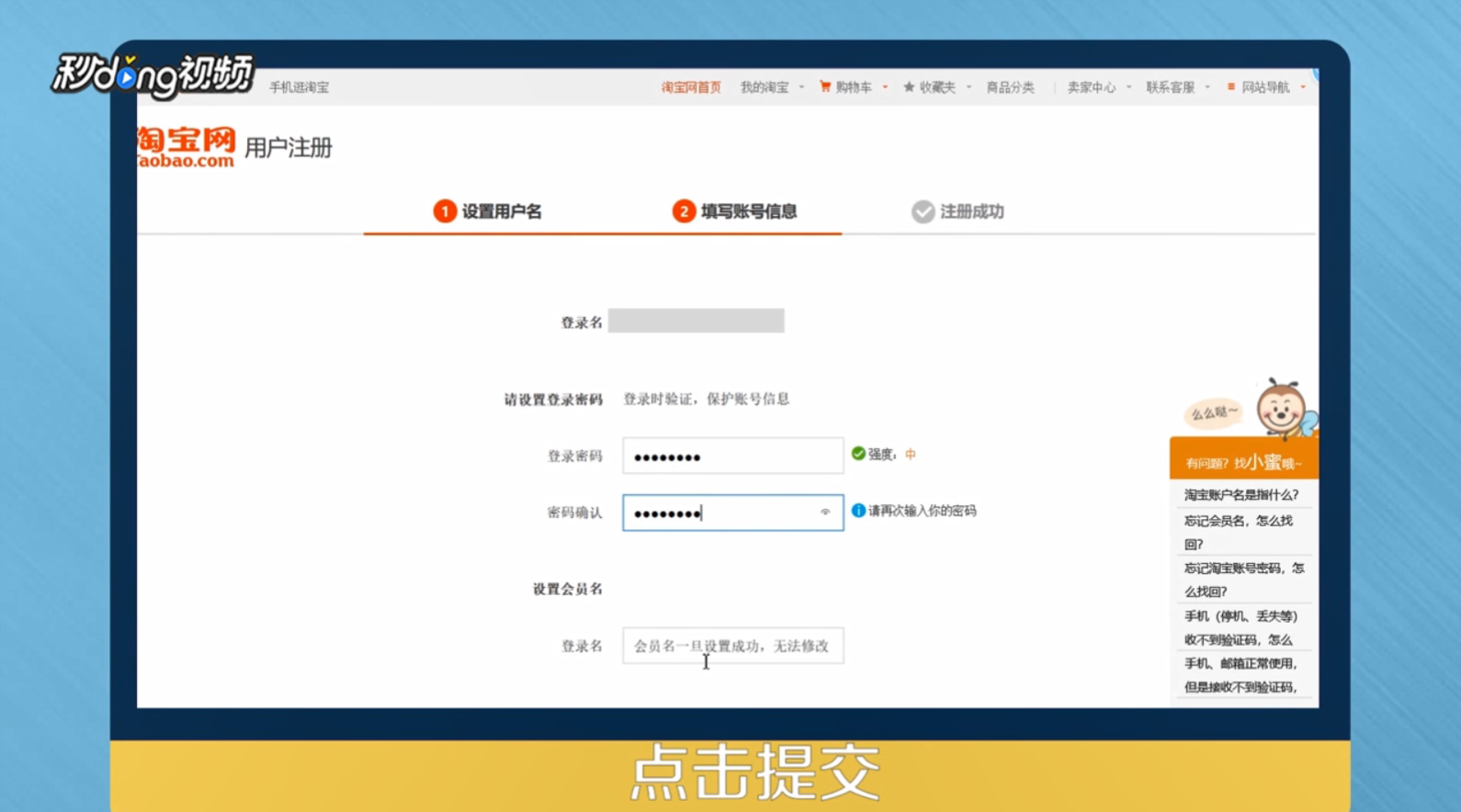
Task: Click the shopping cart icon
Action: (x=825, y=86)
